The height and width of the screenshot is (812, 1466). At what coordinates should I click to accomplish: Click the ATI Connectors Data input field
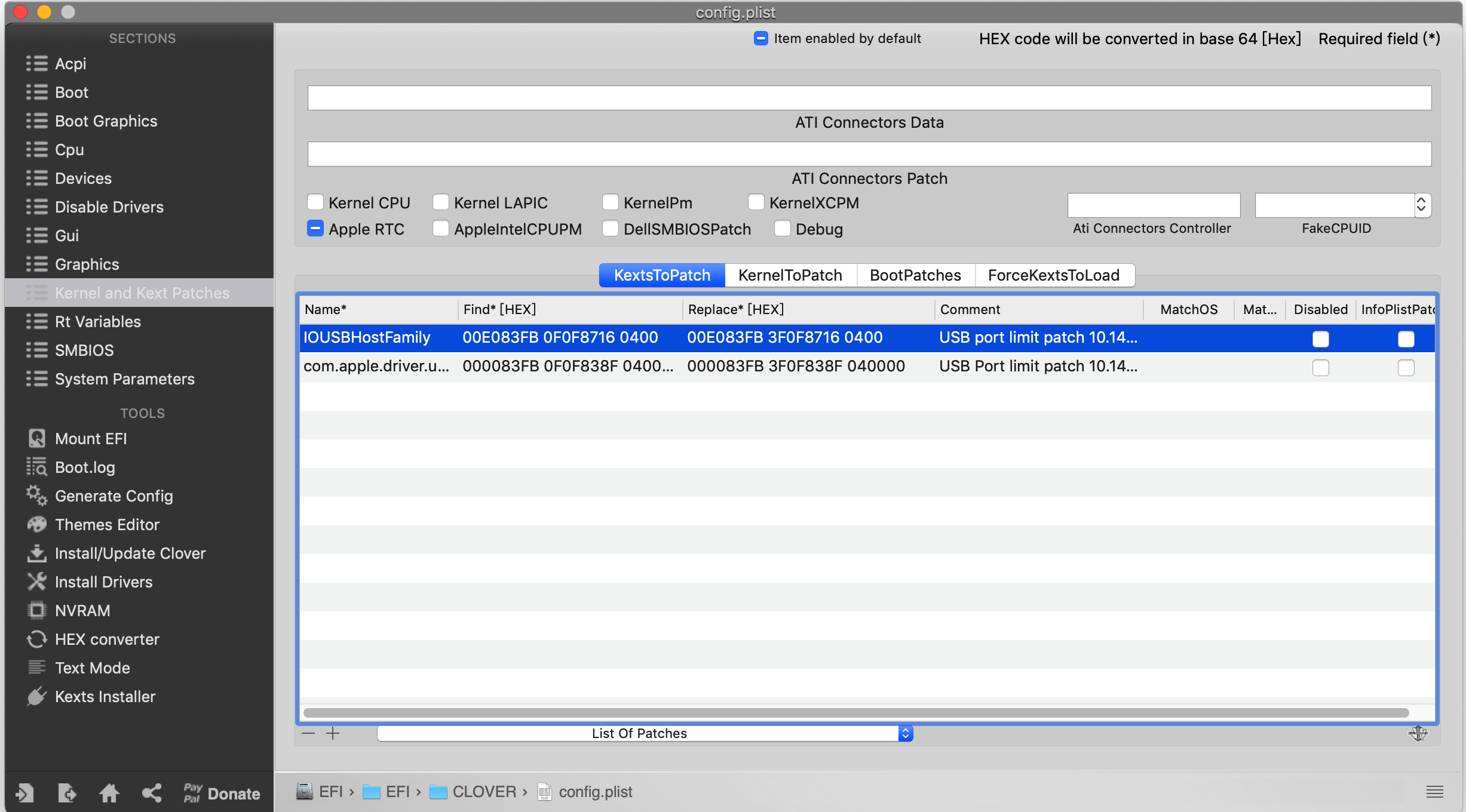(x=869, y=98)
